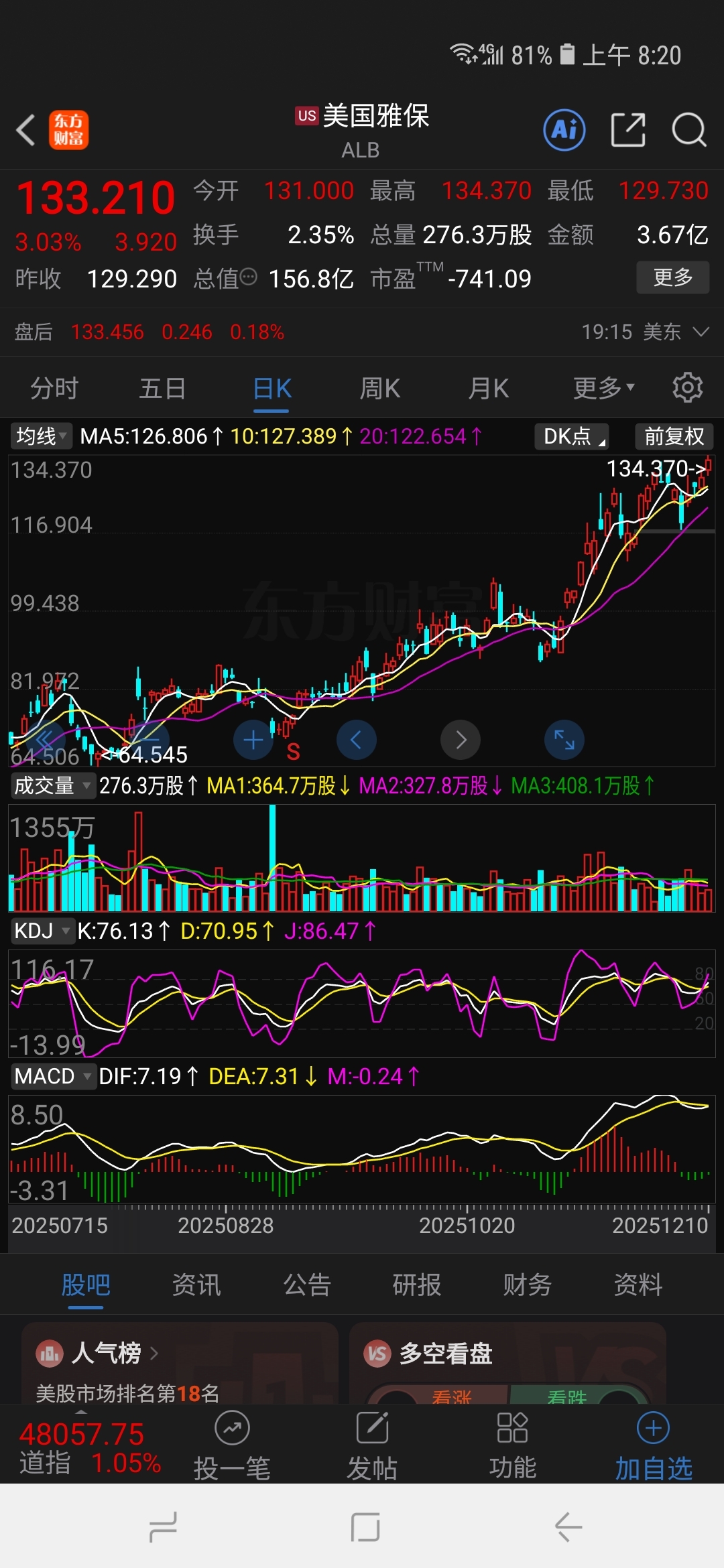Tap date label 20251020

click(467, 1226)
